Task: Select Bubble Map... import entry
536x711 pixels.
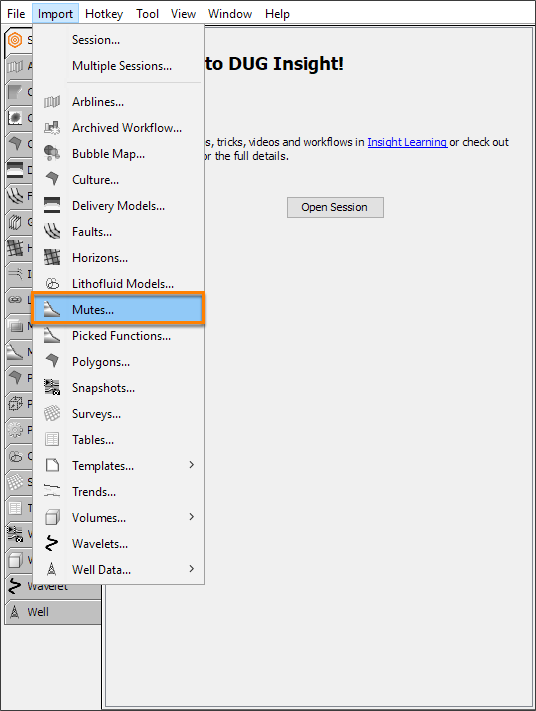Action: [x=118, y=154]
